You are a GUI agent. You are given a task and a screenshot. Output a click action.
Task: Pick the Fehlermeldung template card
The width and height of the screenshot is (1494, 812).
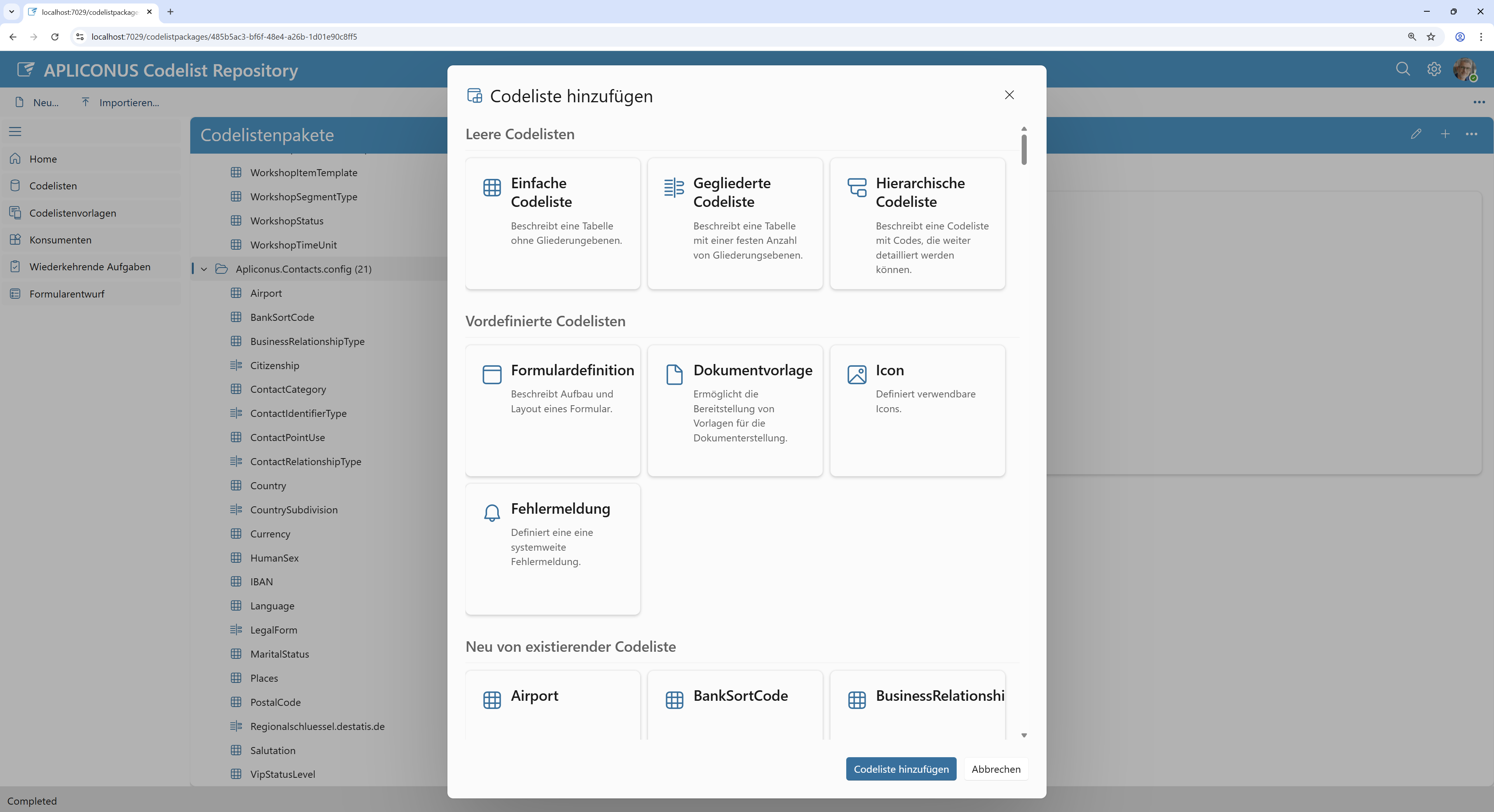coord(553,549)
